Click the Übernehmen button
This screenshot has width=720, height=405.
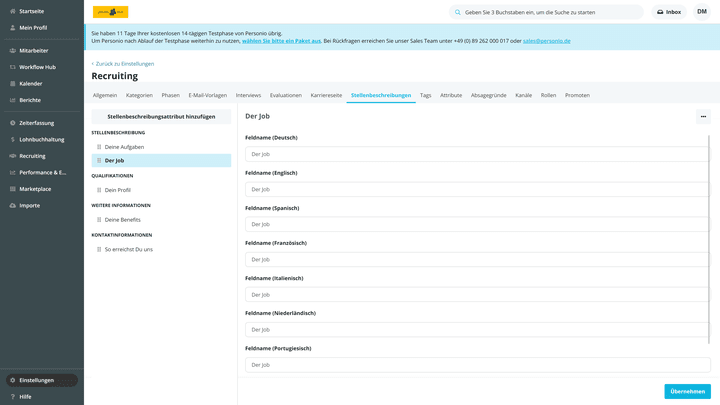coord(687,391)
